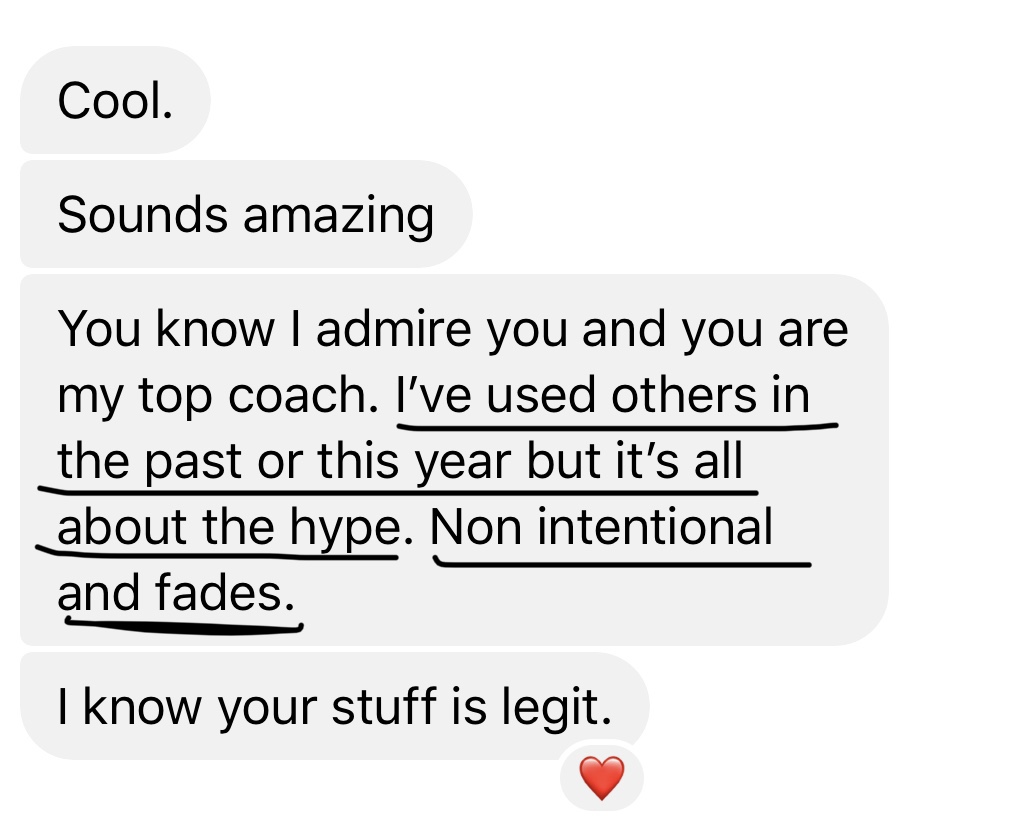Click the red heart reaction
Viewport: 1014px width, 827px height.
[x=601, y=779]
